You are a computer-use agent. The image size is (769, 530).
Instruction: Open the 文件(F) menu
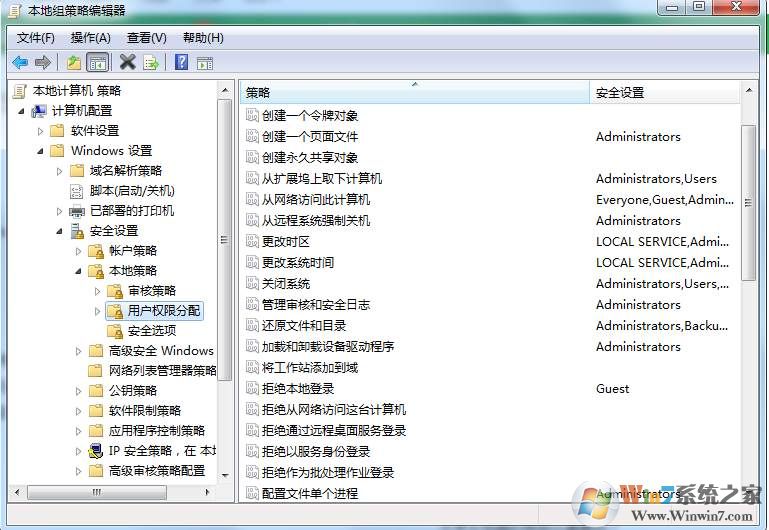(35, 38)
